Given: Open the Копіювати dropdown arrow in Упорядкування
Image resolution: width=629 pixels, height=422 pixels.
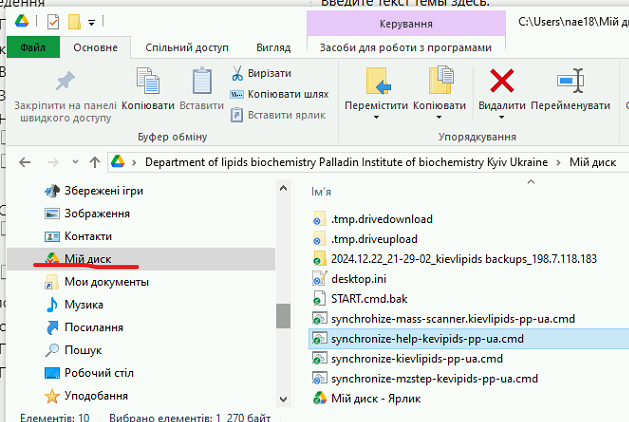Looking at the screenshot, I should [439, 118].
